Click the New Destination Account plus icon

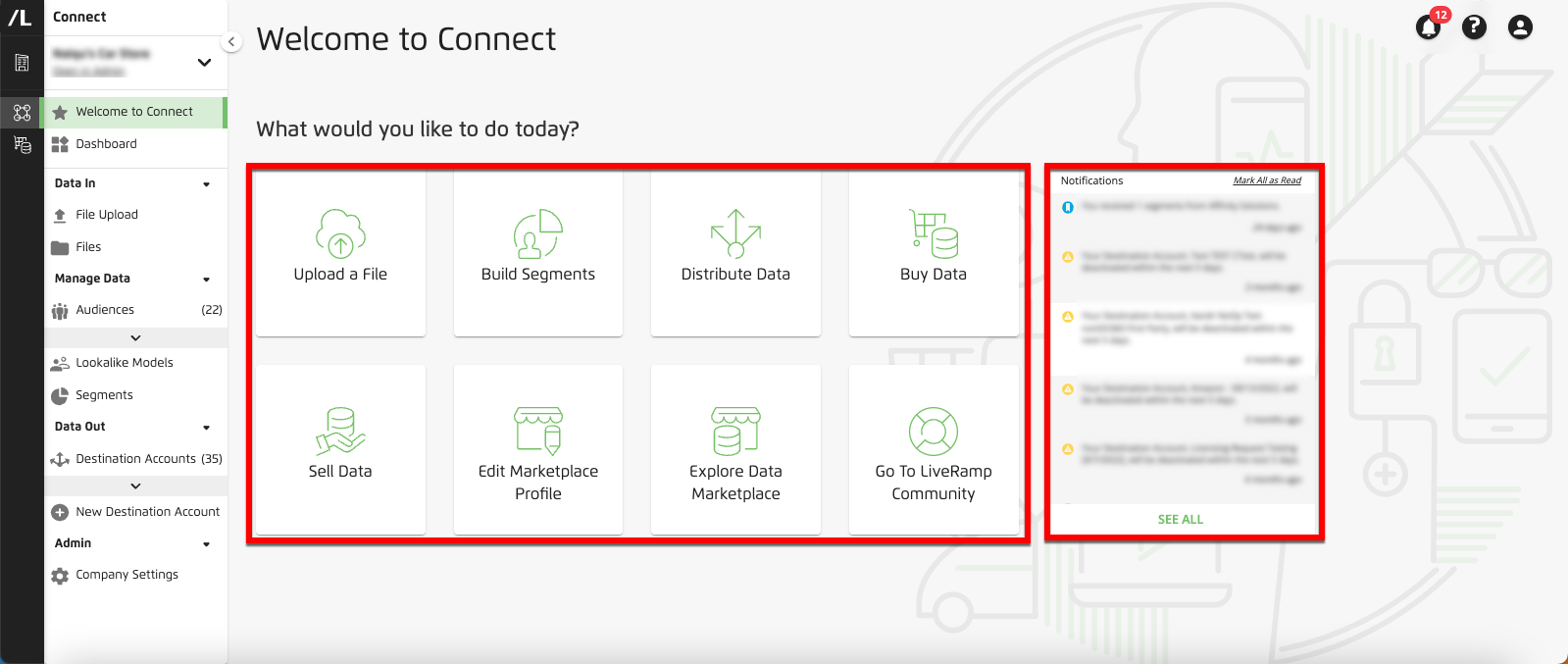tap(60, 512)
